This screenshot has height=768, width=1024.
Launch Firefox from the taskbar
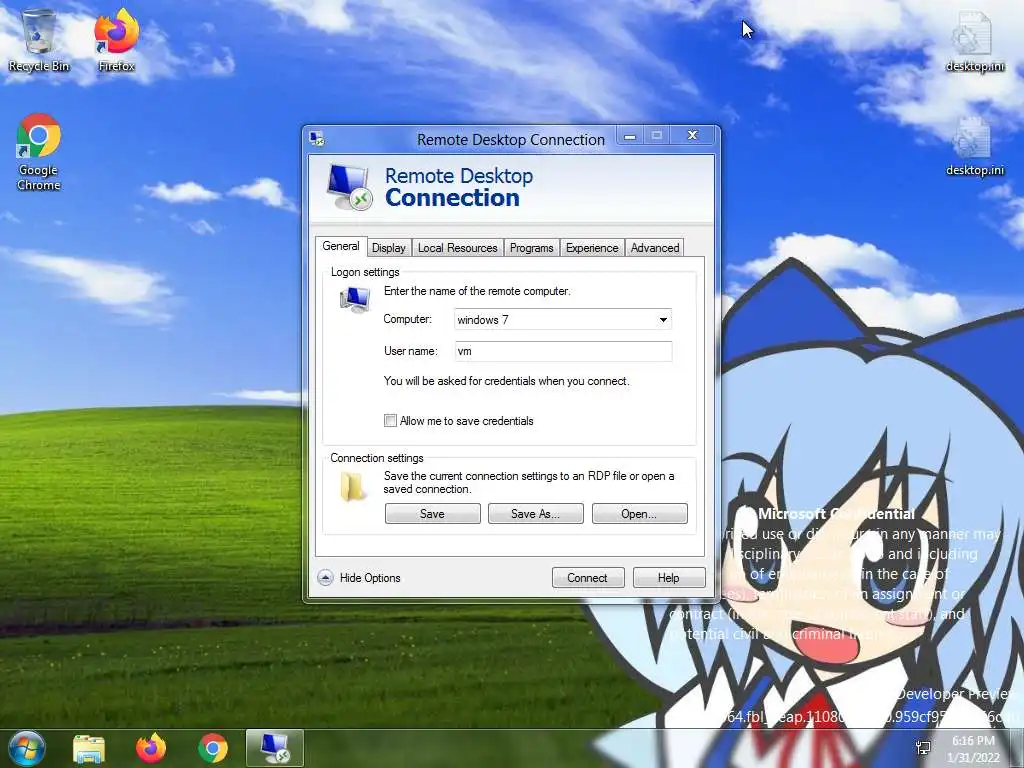coord(151,748)
